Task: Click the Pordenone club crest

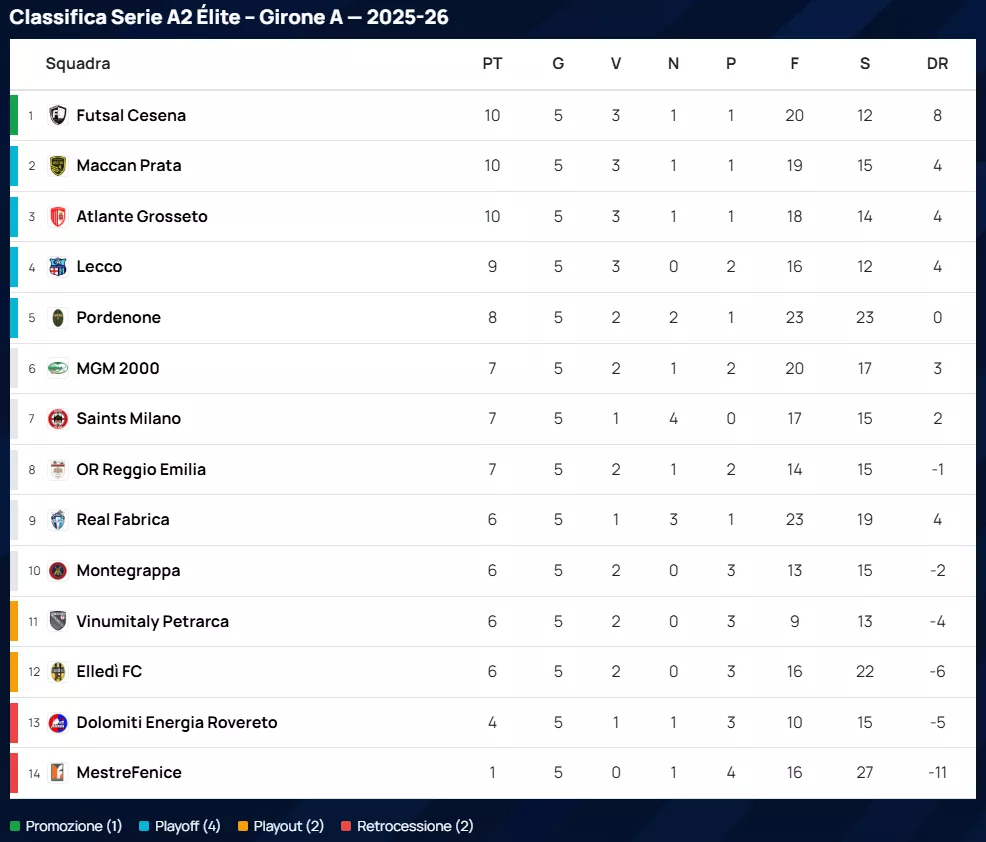Action: coord(58,318)
